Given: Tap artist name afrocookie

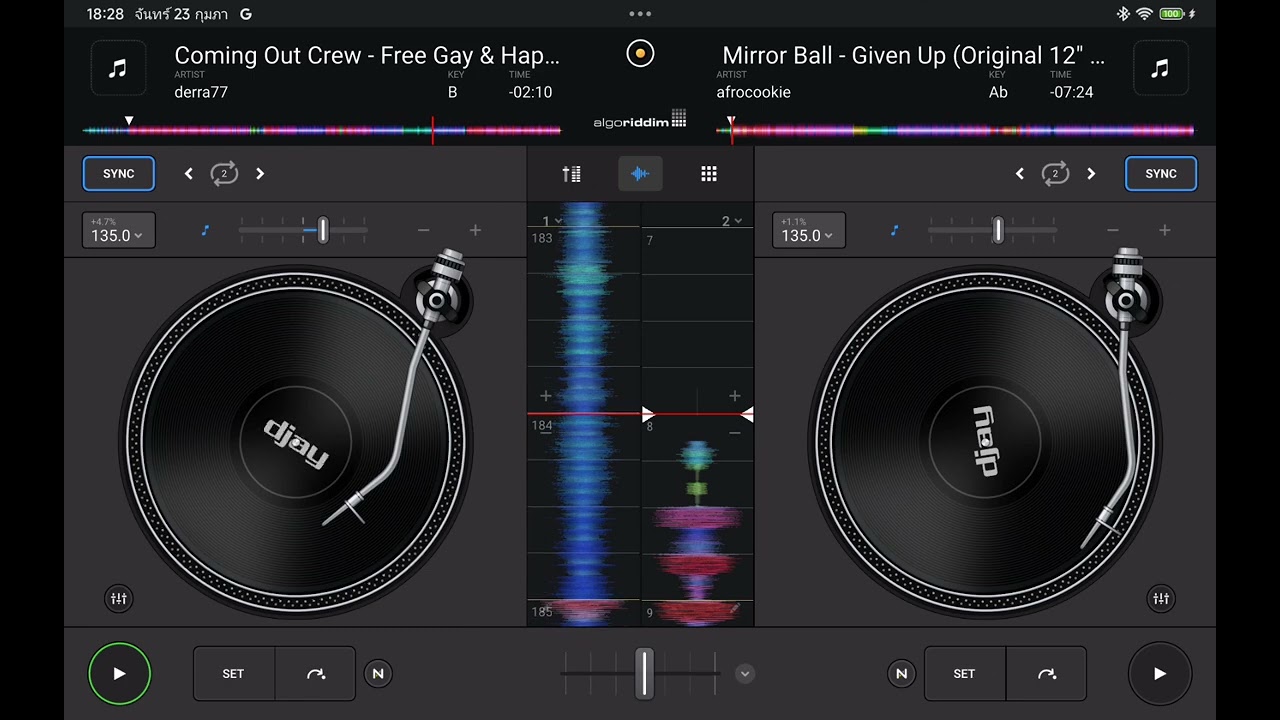Looking at the screenshot, I should click(753, 92).
